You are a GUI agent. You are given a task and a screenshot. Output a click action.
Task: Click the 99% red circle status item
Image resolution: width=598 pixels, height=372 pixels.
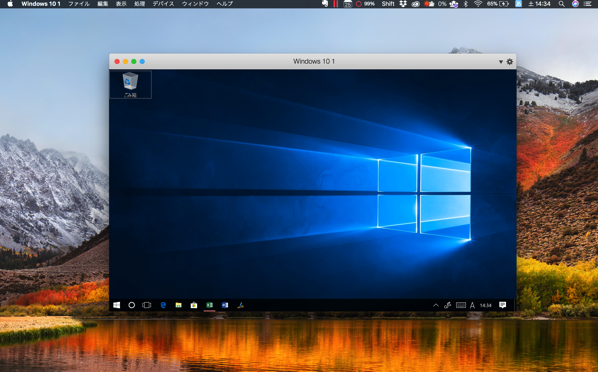(365, 4)
